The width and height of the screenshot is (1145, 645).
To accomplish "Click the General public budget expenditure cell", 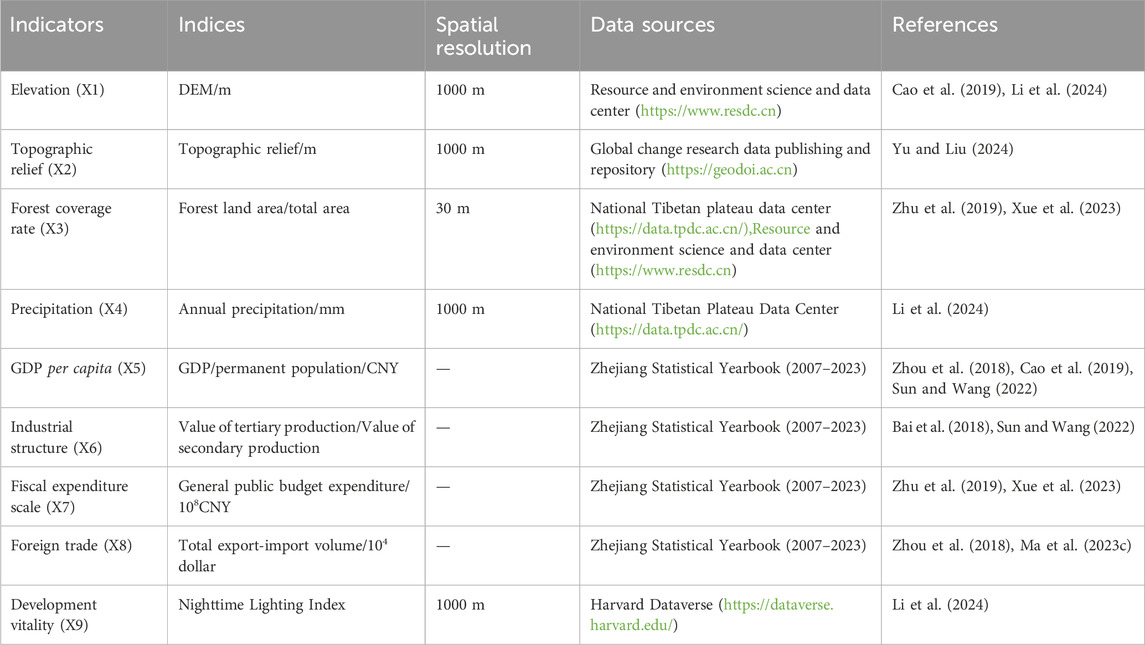I will pos(294,497).
